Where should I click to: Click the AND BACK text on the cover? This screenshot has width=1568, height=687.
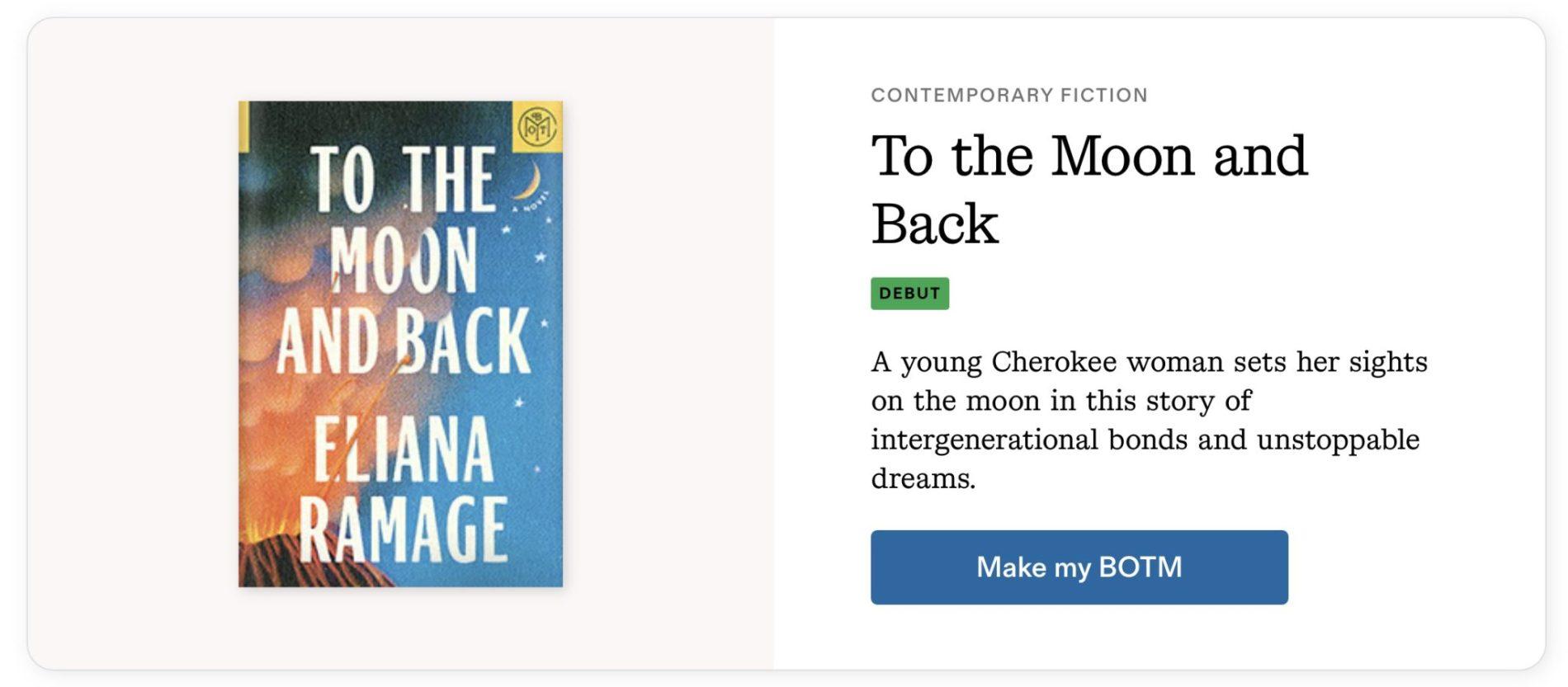[x=402, y=341]
